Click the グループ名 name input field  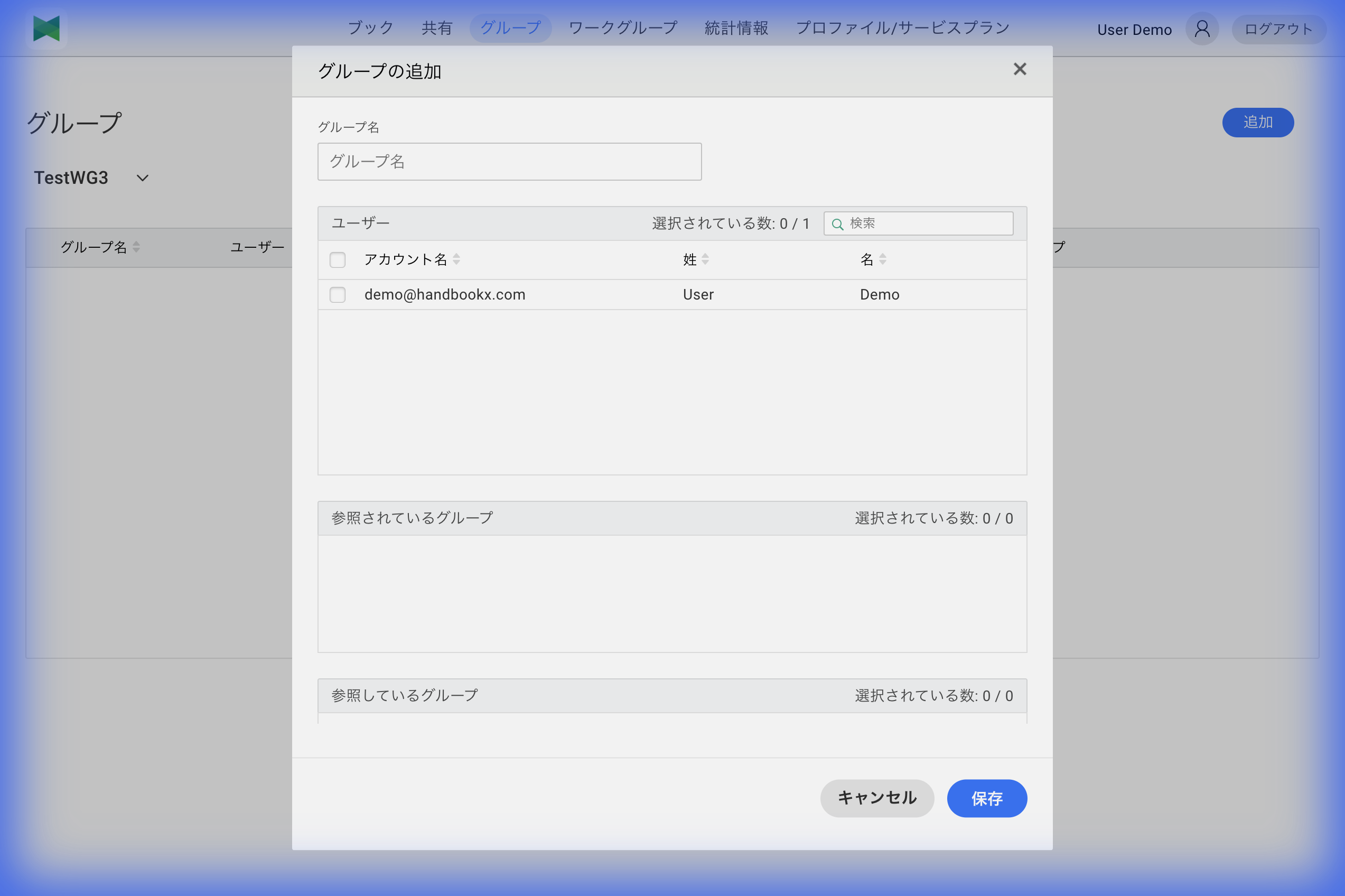point(509,162)
